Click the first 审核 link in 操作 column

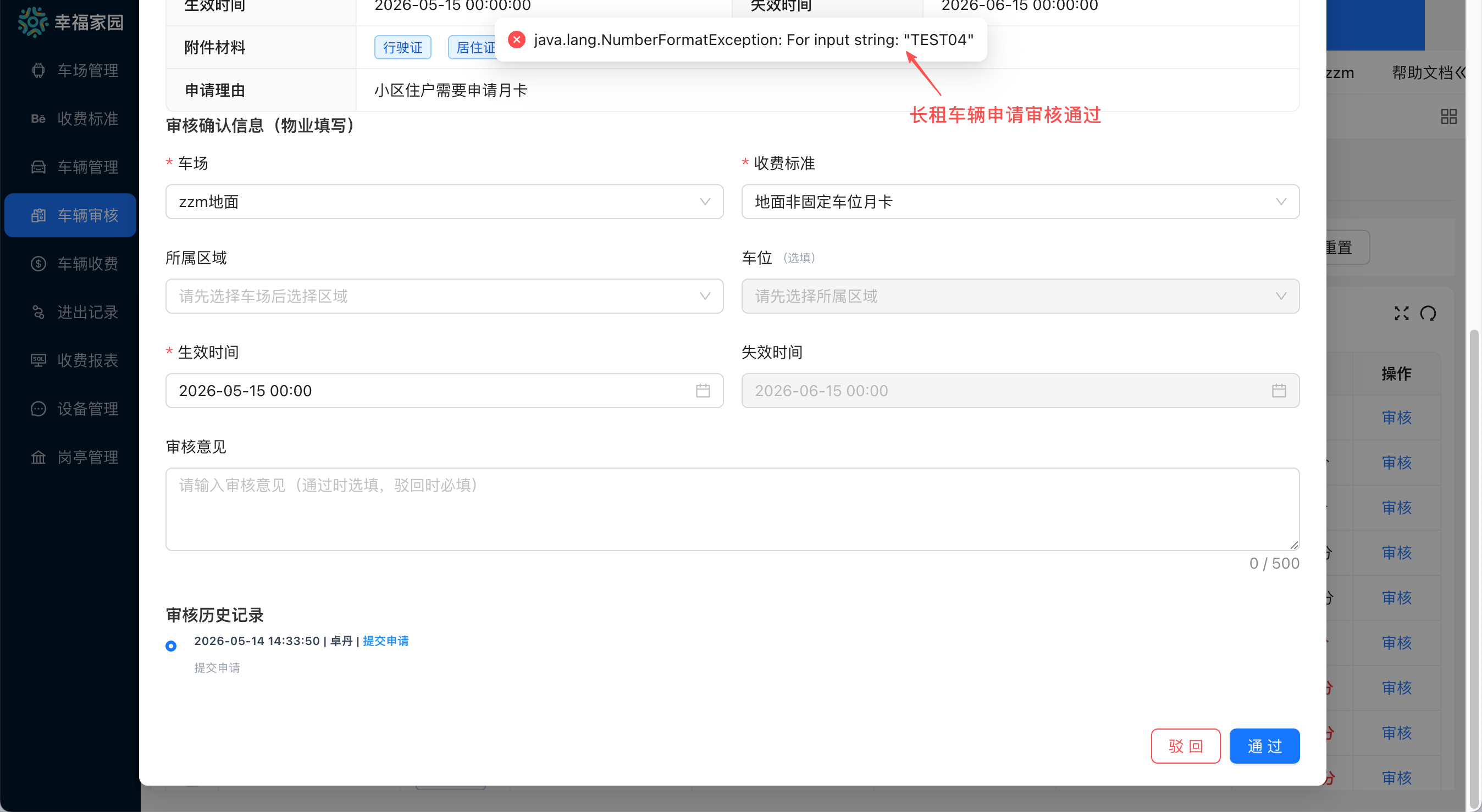pos(1397,417)
